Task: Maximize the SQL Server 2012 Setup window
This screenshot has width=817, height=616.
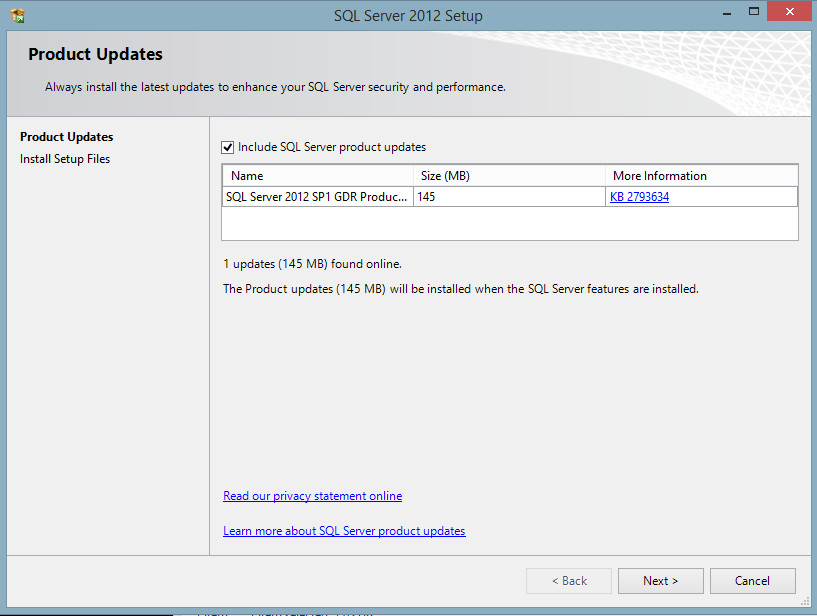Action: pyautogui.click(x=754, y=11)
